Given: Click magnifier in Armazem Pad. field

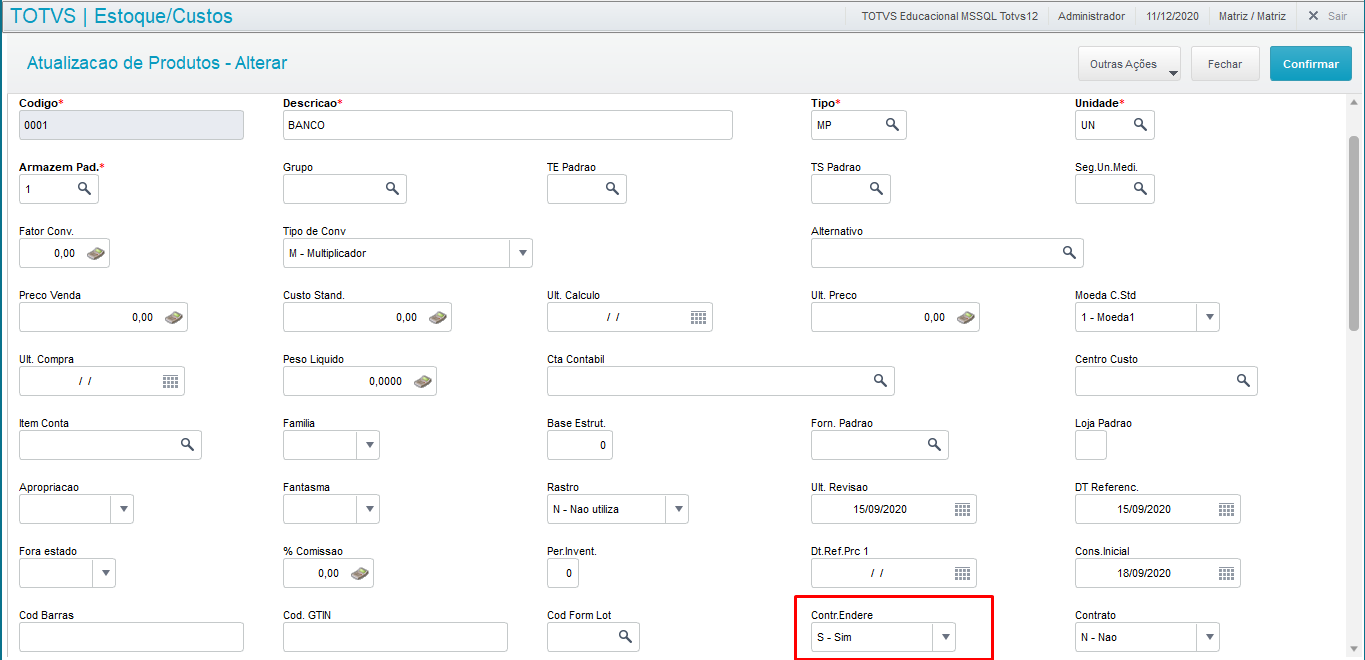Looking at the screenshot, I should pos(84,189).
